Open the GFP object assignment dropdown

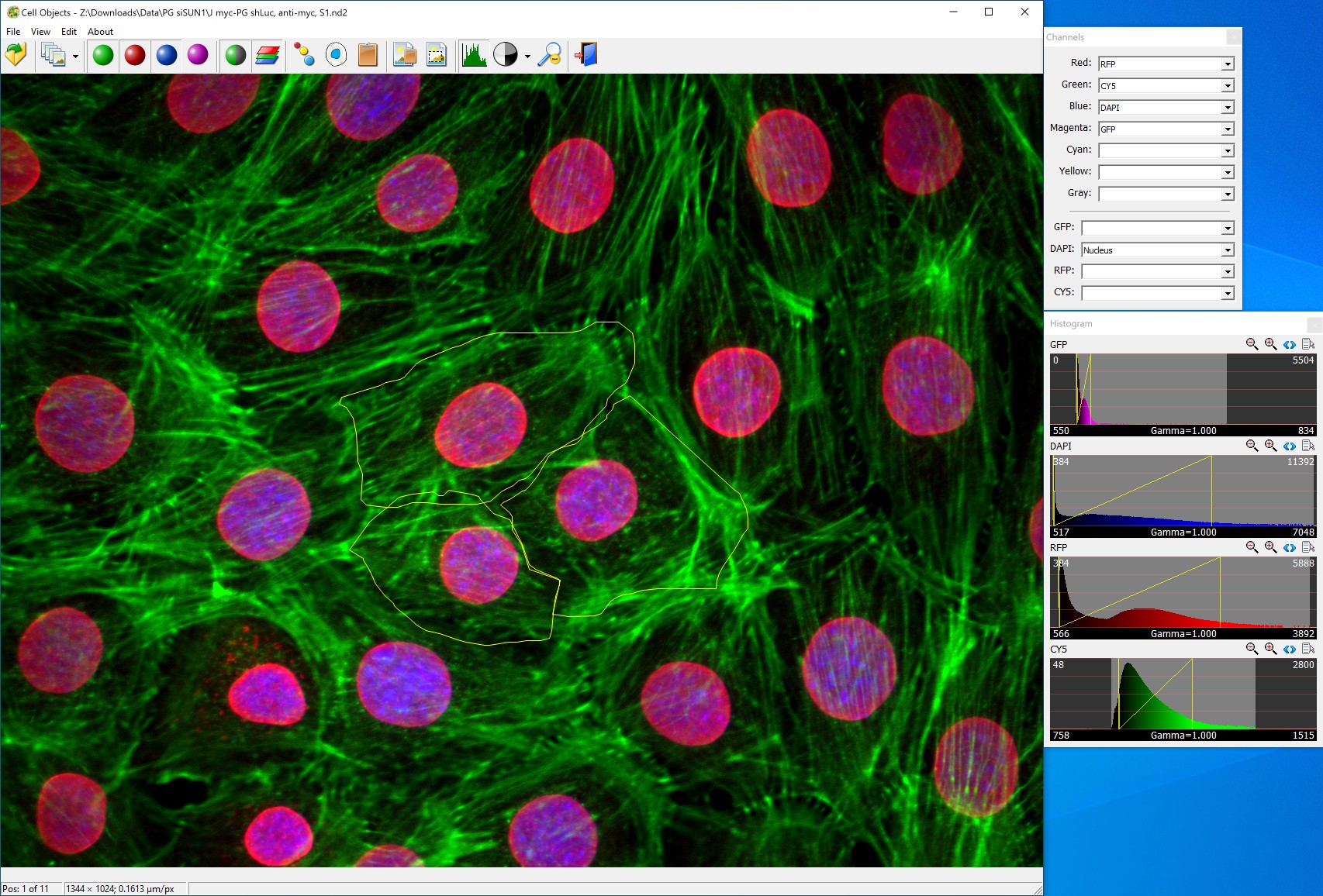coord(1157,228)
